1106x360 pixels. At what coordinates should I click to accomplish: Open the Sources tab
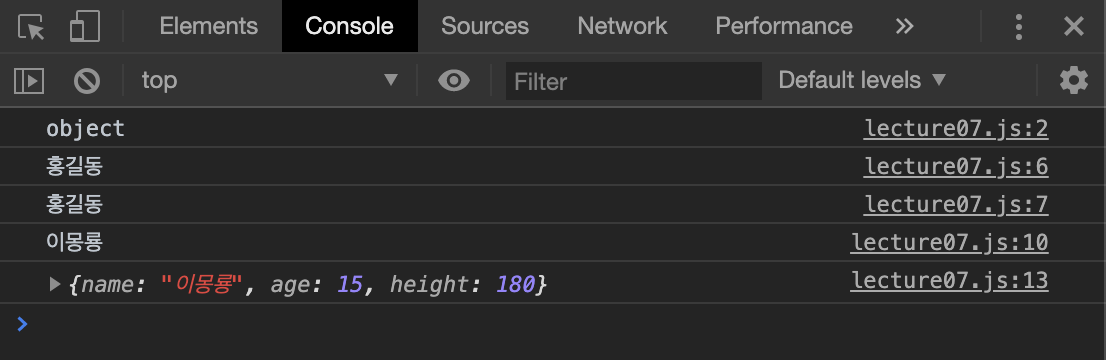coord(485,26)
